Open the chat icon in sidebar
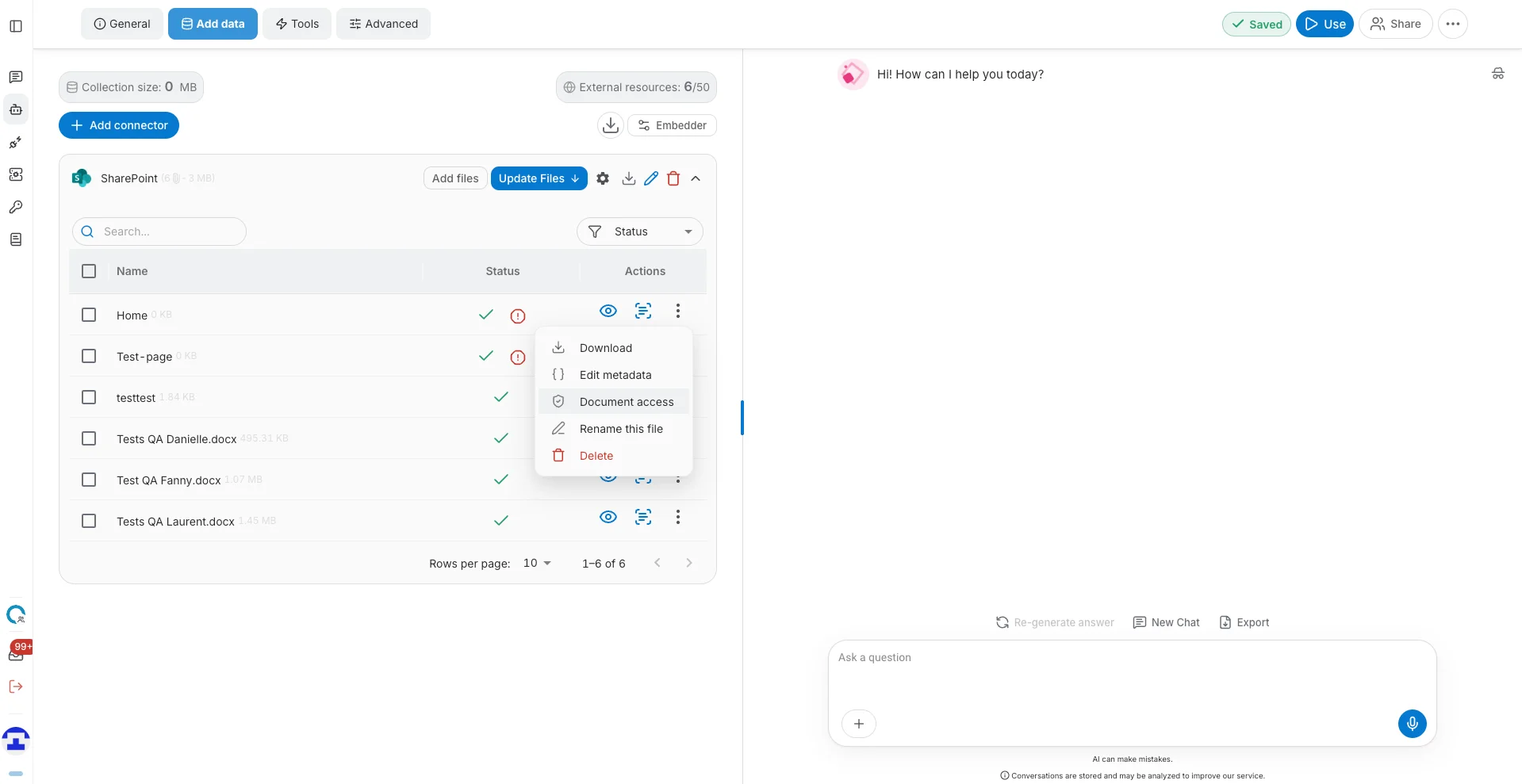The image size is (1522, 784). tap(16, 77)
